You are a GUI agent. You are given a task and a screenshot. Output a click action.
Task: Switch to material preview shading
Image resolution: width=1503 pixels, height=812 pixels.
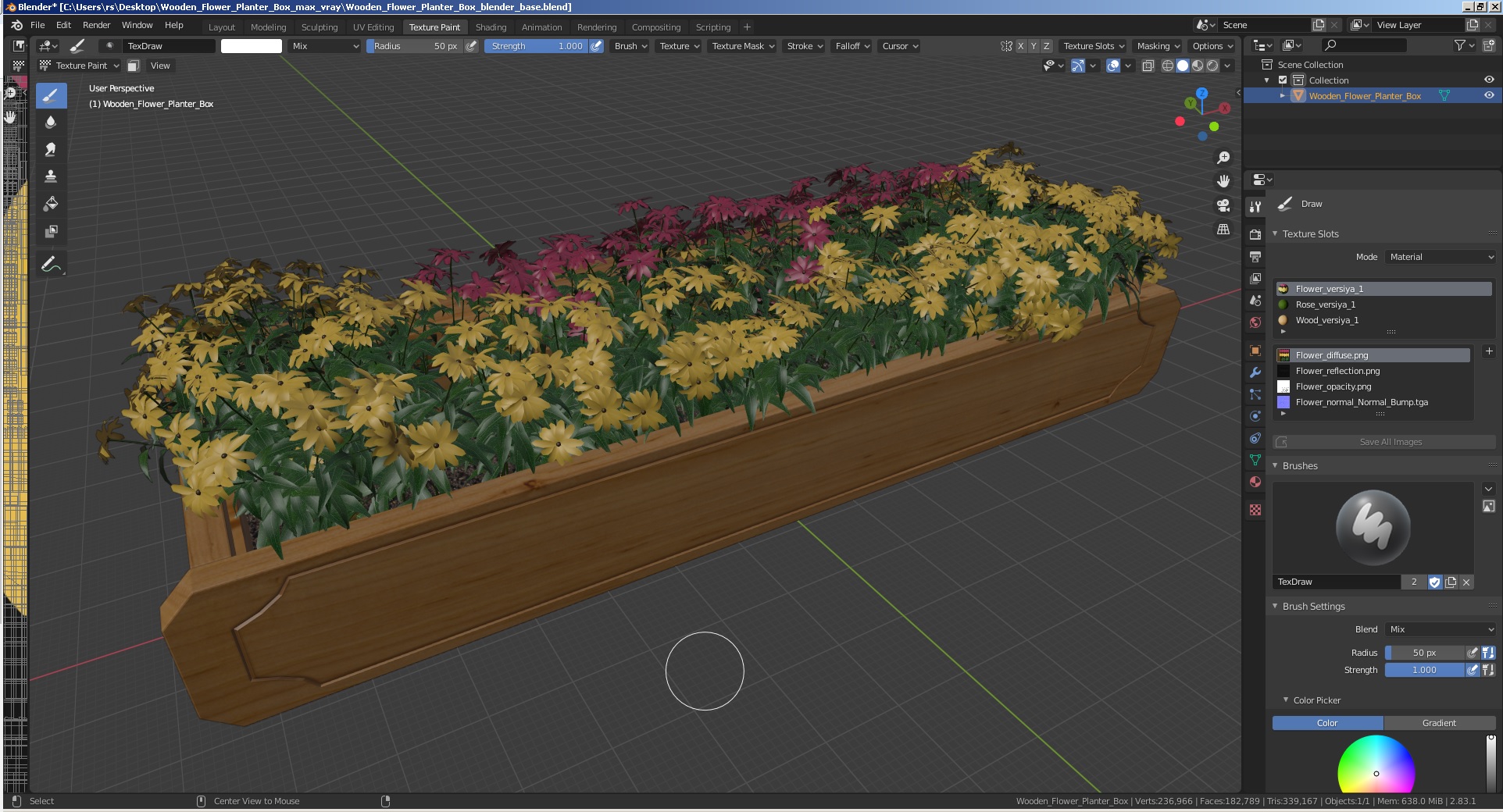point(1198,66)
